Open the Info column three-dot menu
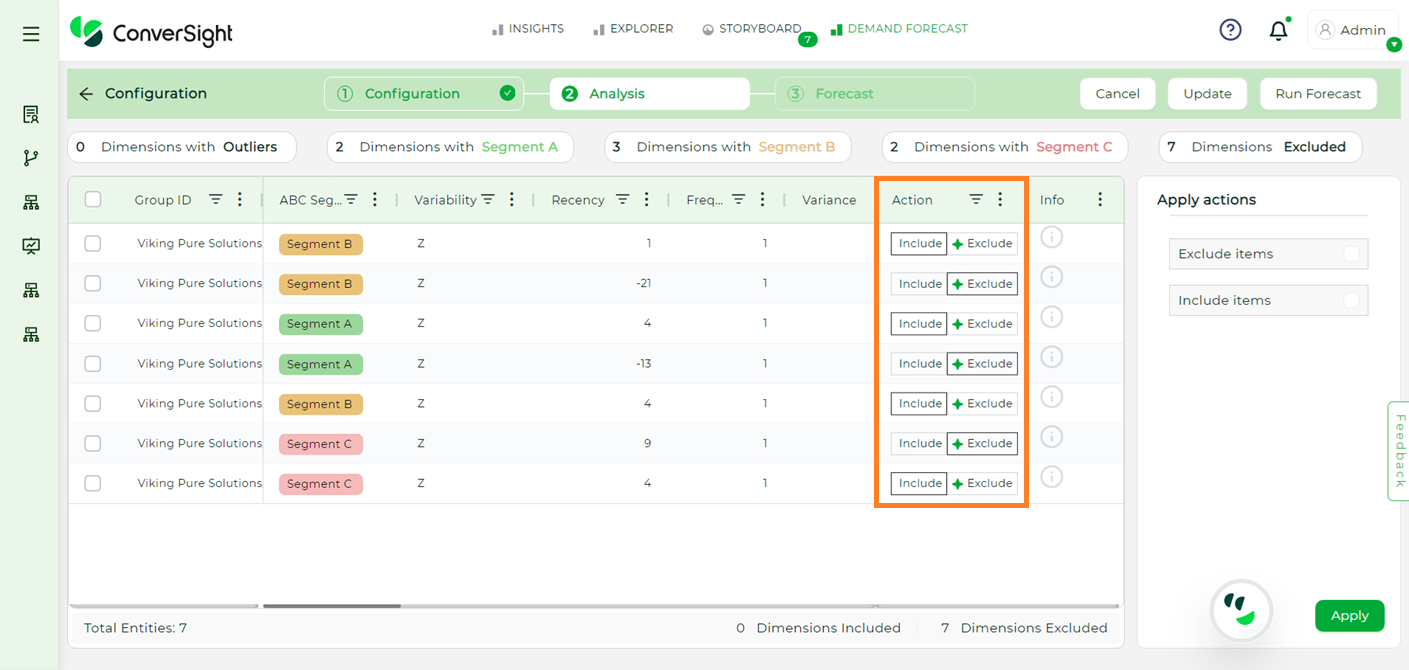Screen dimensions: 1409x670 point(1100,200)
